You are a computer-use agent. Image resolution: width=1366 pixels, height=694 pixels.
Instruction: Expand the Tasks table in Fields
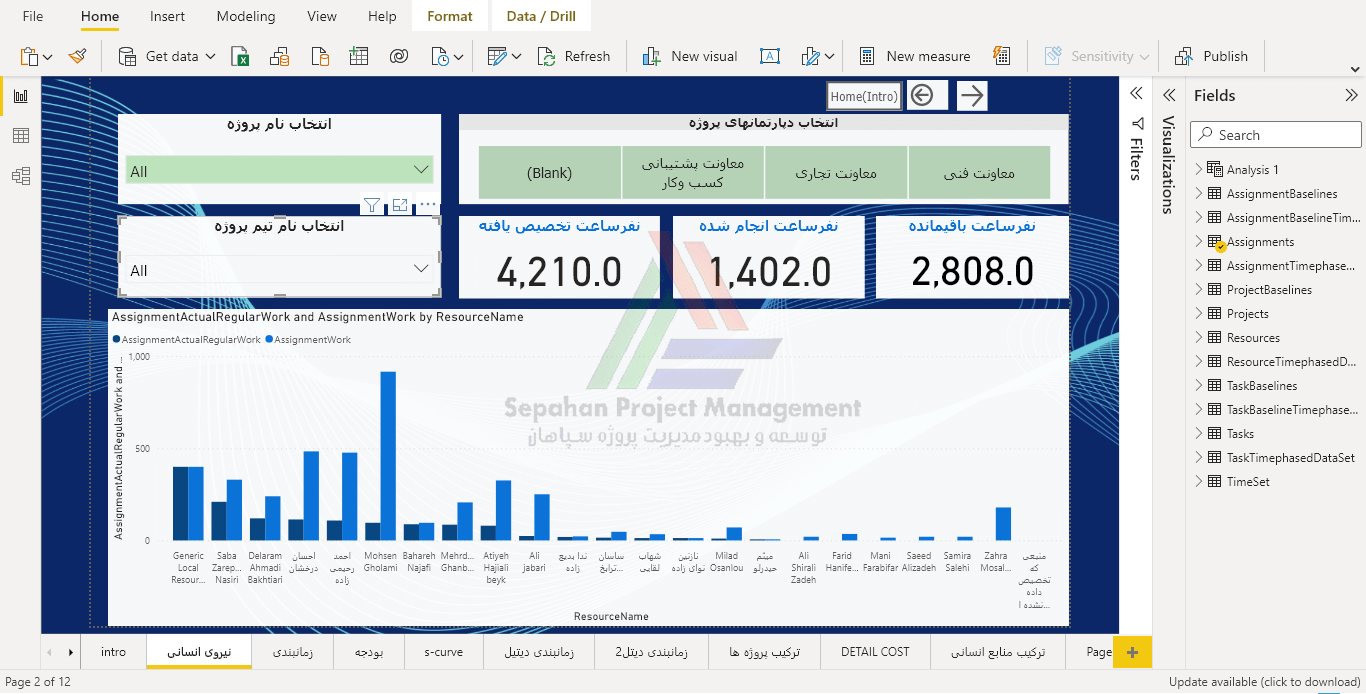point(1199,433)
